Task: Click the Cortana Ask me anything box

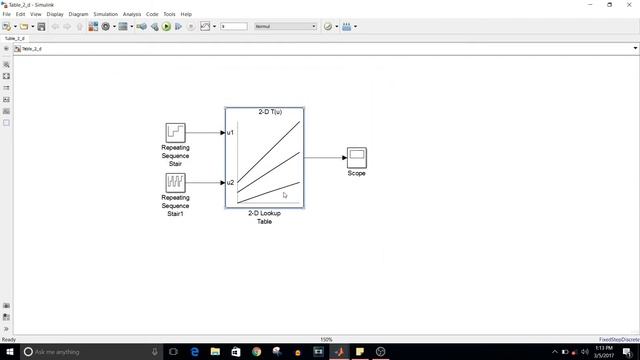Action: point(91,352)
